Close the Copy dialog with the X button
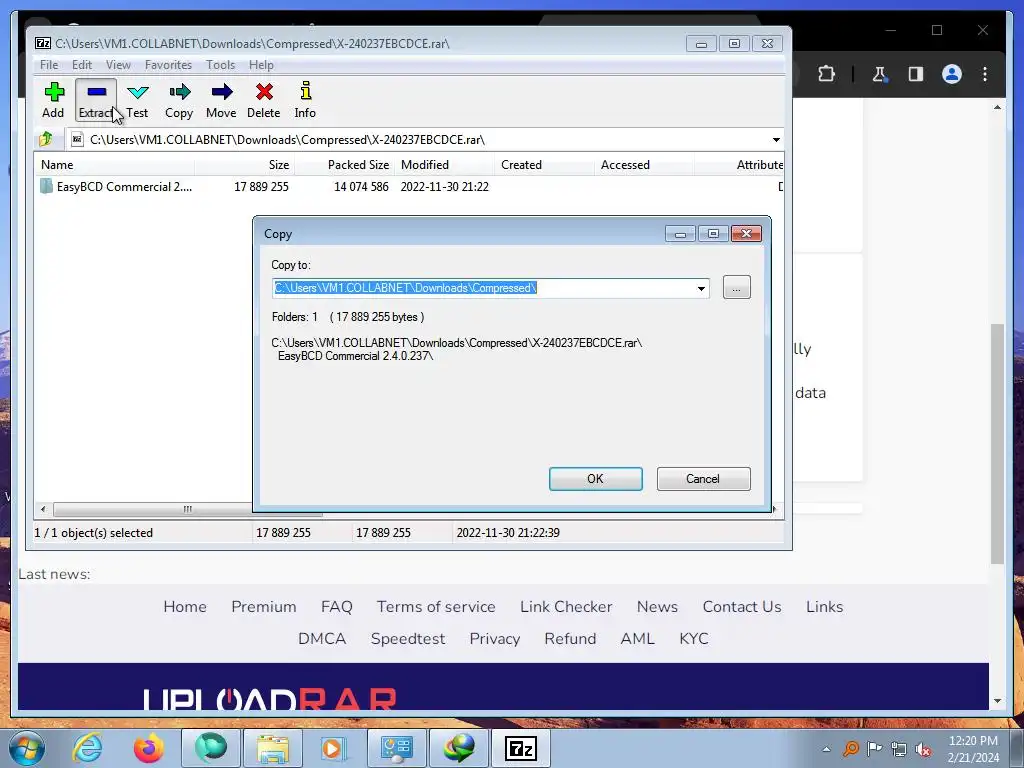This screenshot has height=768, width=1024. coord(746,234)
